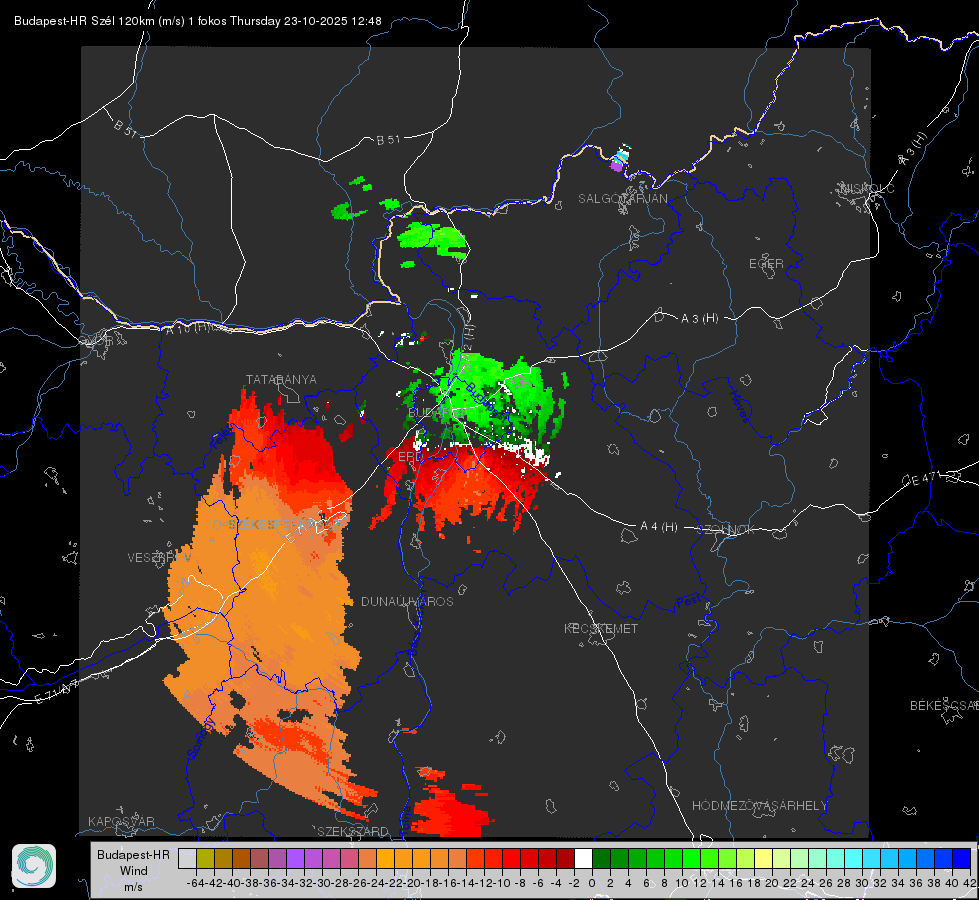Click the KECSKEMÉT city label

(x=601, y=628)
